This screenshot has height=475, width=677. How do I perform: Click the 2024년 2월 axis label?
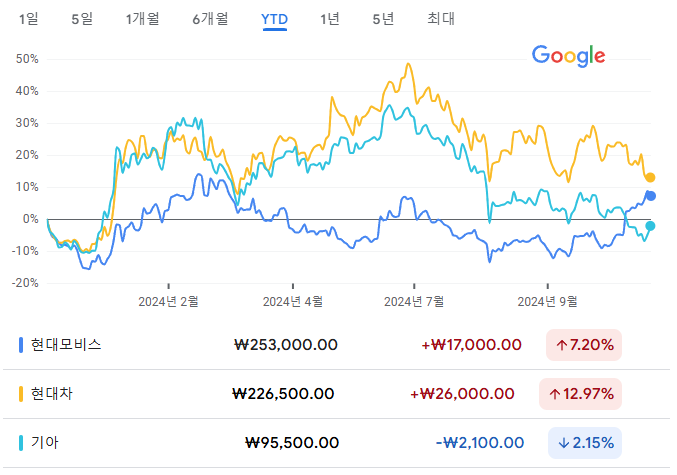pyautogui.click(x=168, y=301)
